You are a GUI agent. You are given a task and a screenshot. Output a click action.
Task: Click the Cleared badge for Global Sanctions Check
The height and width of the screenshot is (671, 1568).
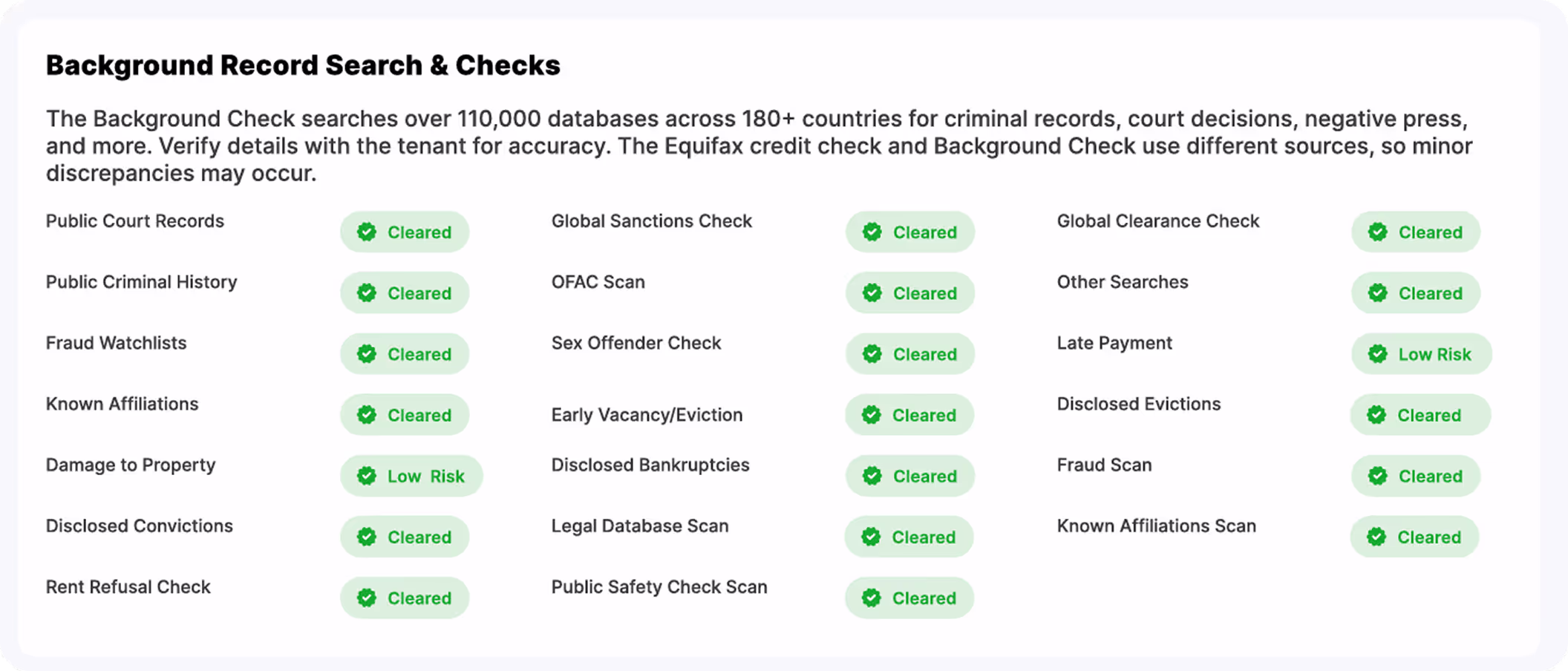[x=910, y=232]
